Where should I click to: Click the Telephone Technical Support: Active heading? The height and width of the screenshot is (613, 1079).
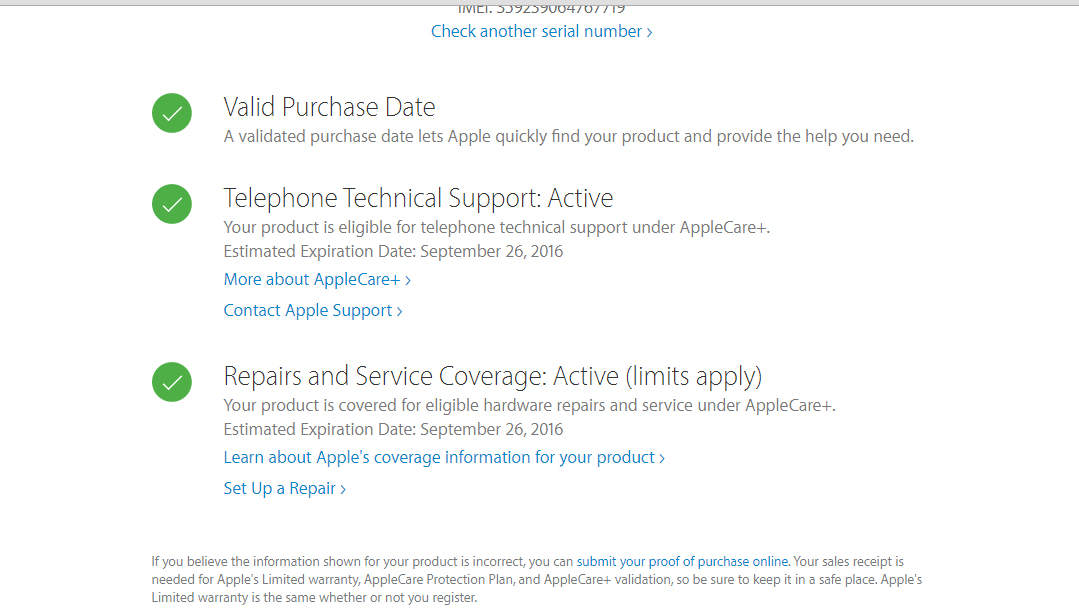coord(418,198)
